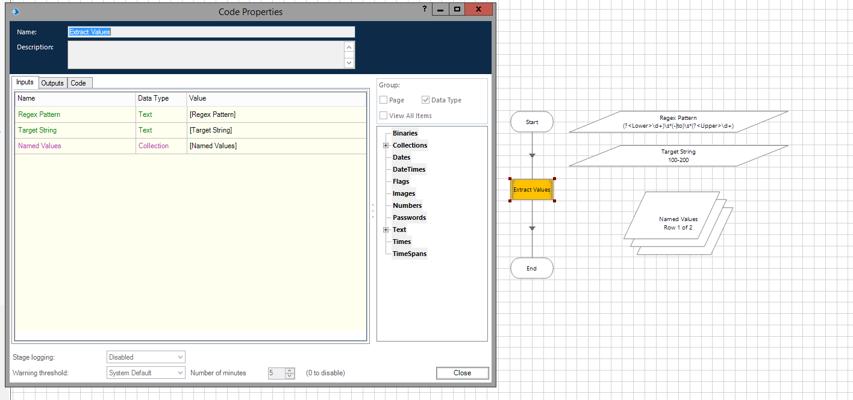Click the Name column header
853x400 pixels.
pyautogui.click(x=75, y=99)
